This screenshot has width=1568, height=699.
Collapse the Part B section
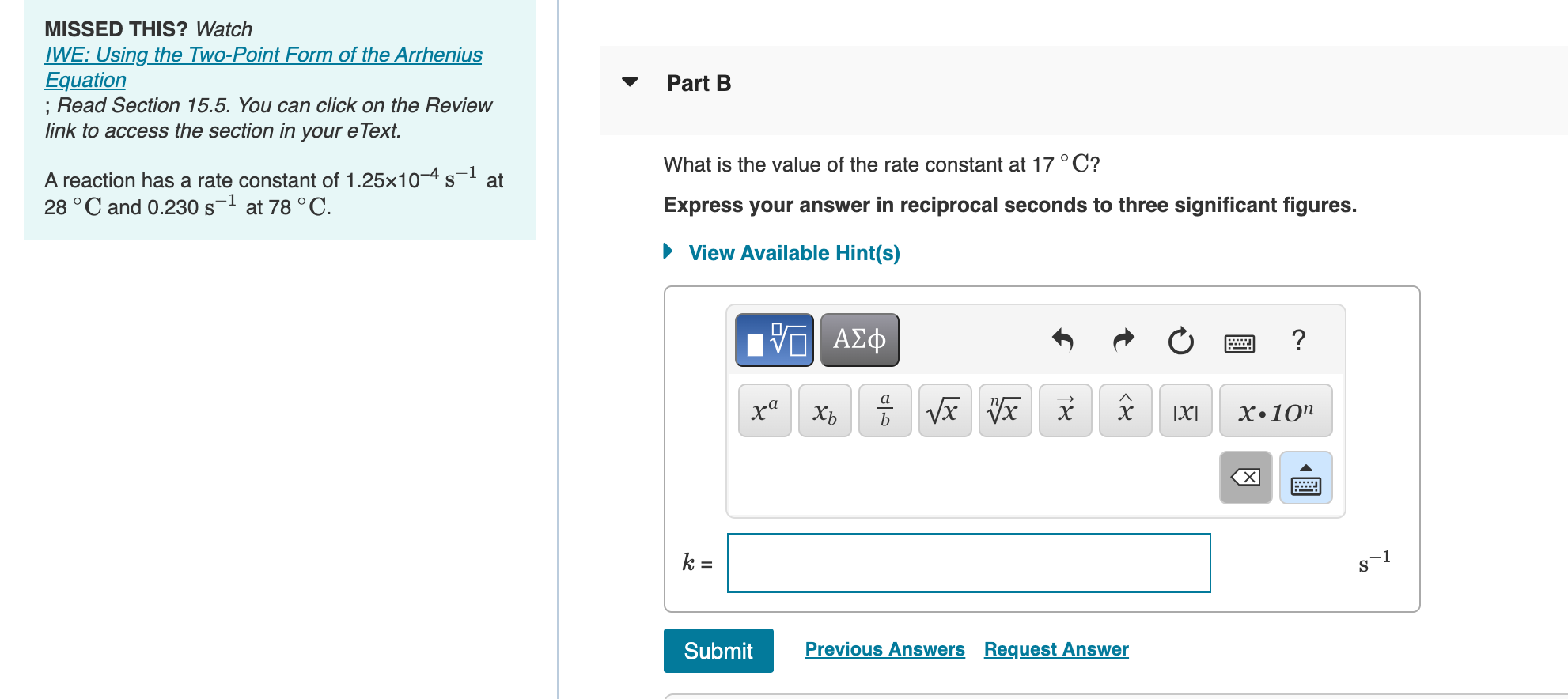[x=628, y=82]
